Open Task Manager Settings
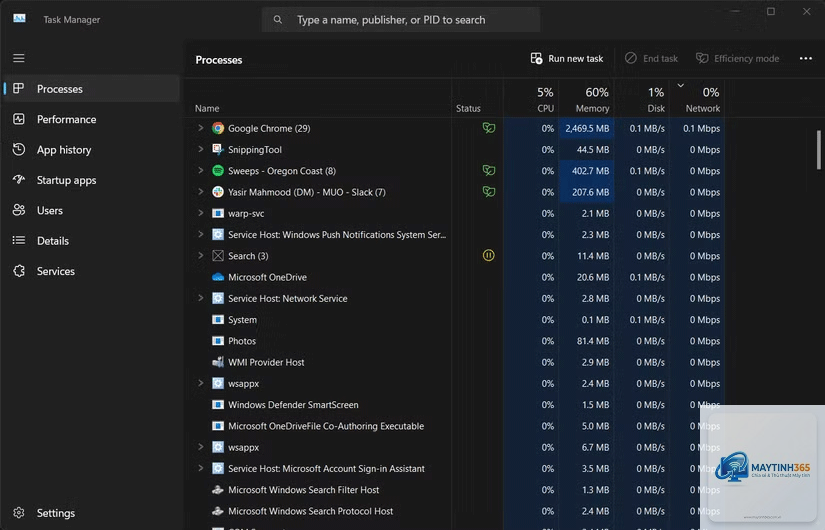The image size is (825, 530). tap(92, 513)
